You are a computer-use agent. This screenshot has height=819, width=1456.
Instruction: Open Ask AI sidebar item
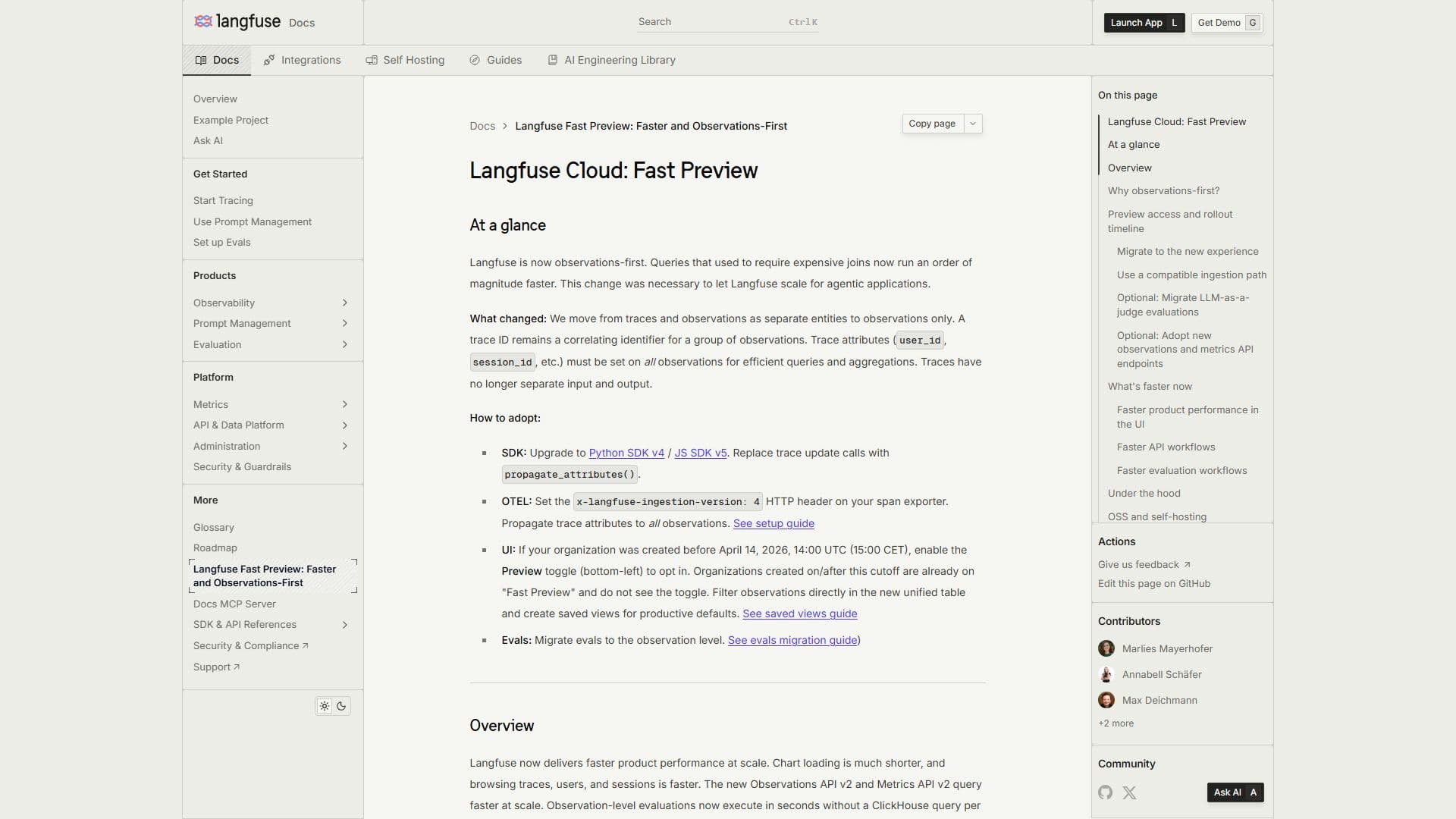pyautogui.click(x=208, y=141)
